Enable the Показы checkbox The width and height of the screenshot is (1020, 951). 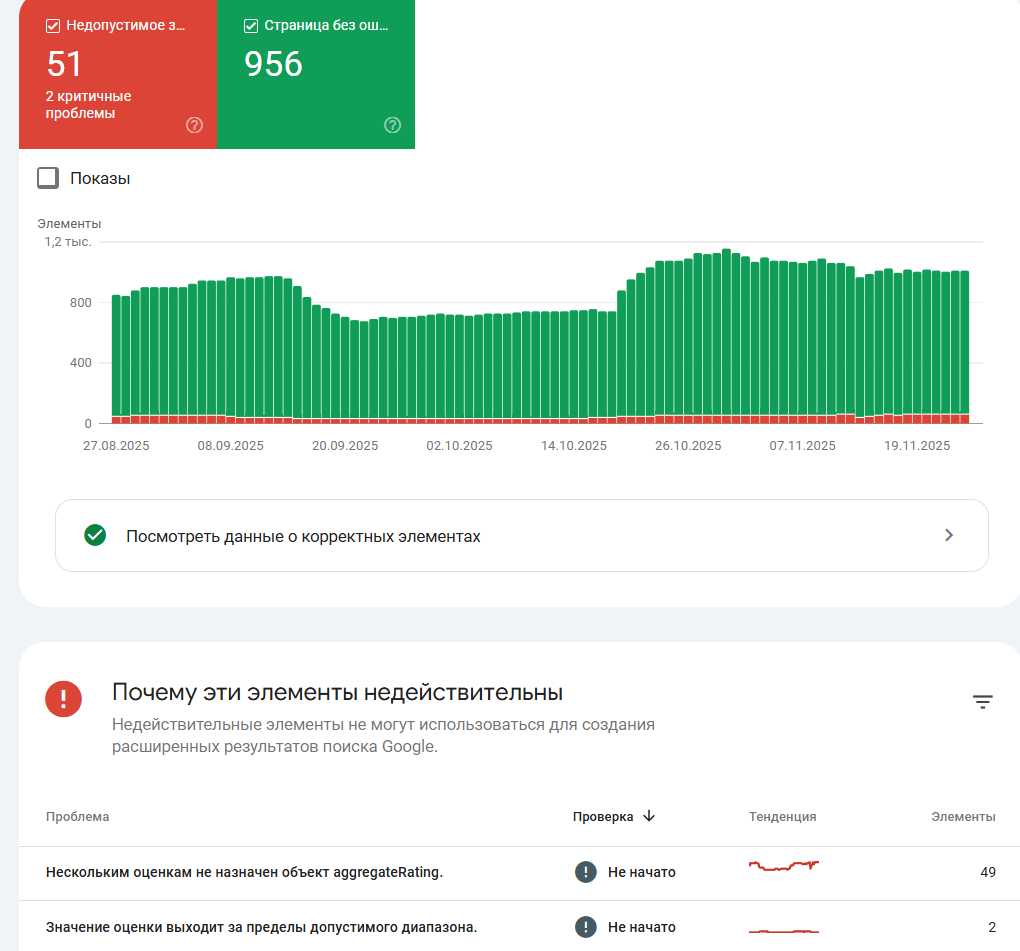click(x=48, y=178)
